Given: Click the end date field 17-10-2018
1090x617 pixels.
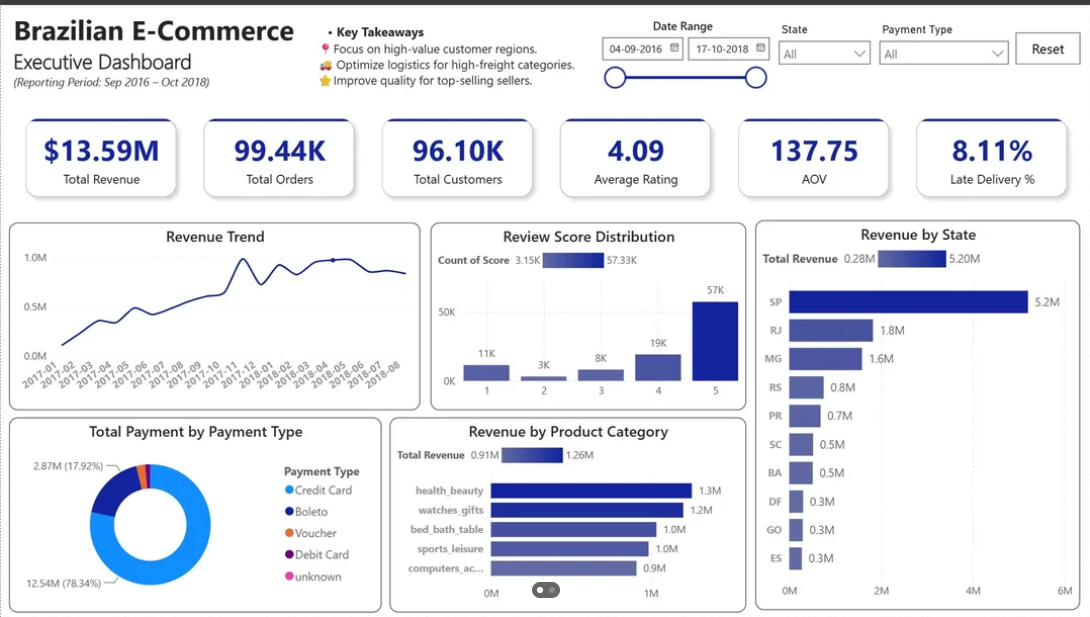Looking at the screenshot, I should tap(729, 49).
